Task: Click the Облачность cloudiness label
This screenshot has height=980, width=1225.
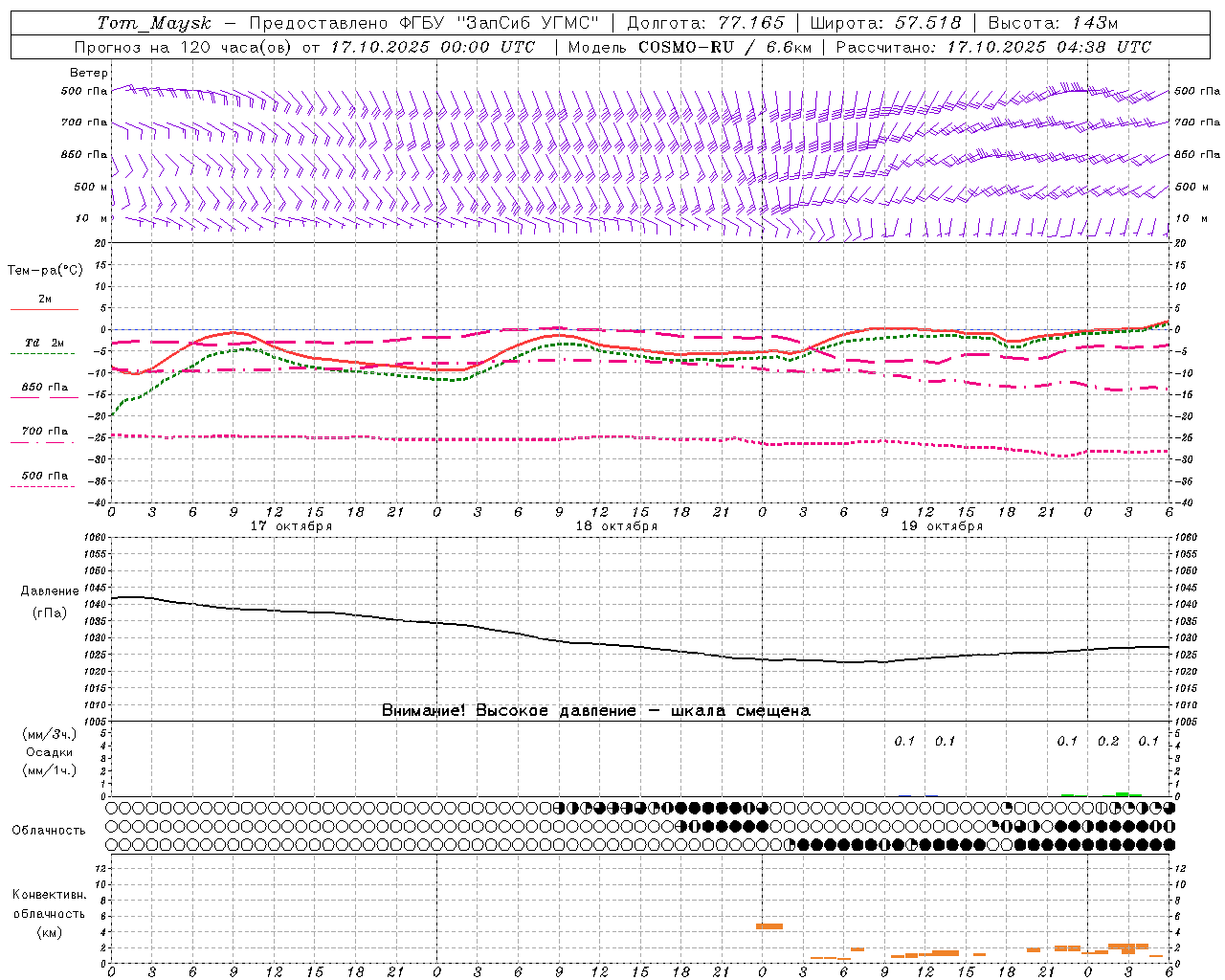Action: point(49,830)
